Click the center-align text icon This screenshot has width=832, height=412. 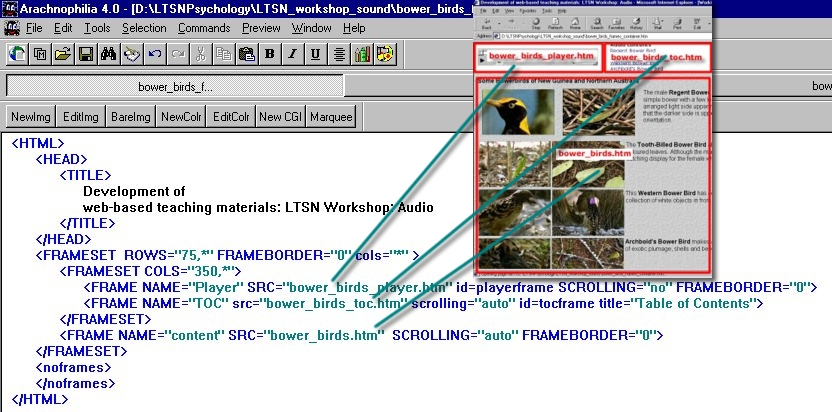tap(340, 53)
